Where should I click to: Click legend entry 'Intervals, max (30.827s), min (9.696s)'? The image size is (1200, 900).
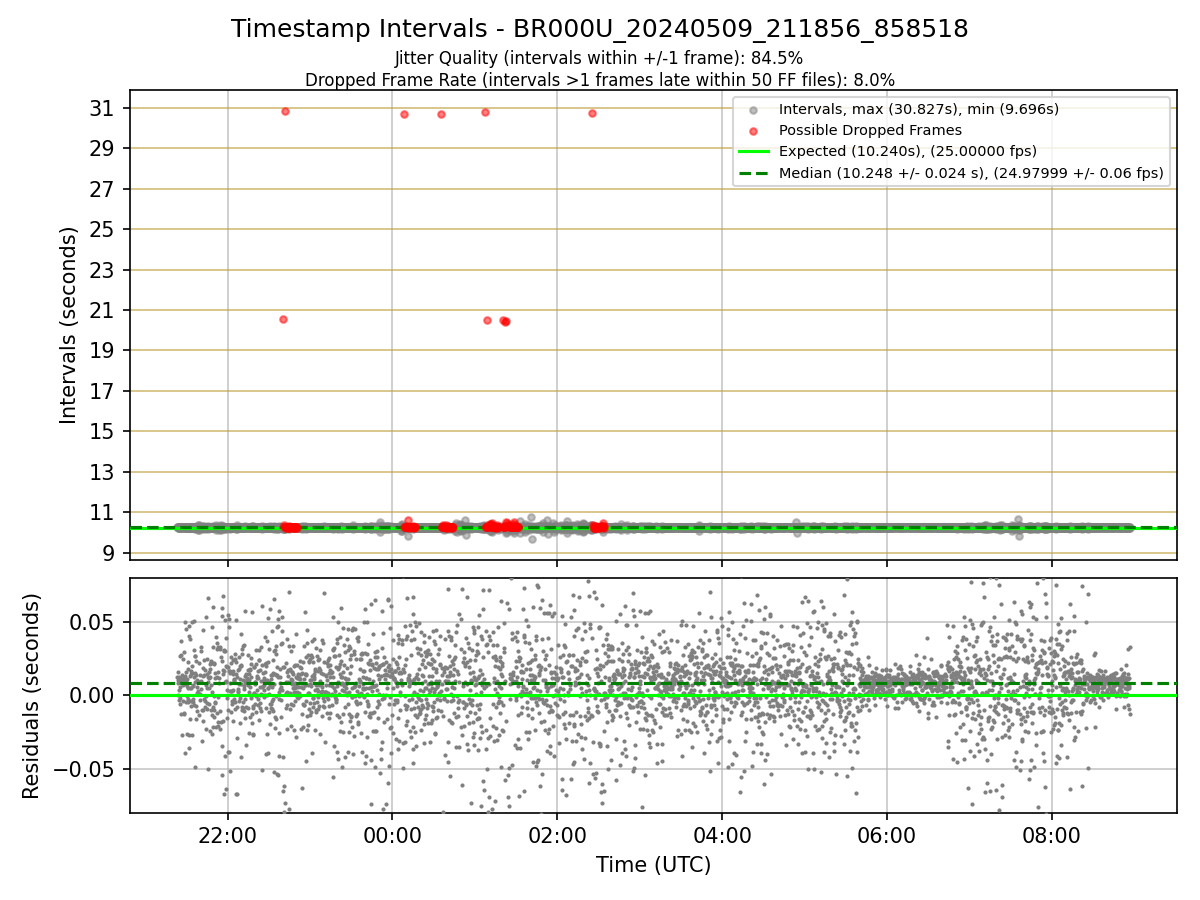(919, 109)
